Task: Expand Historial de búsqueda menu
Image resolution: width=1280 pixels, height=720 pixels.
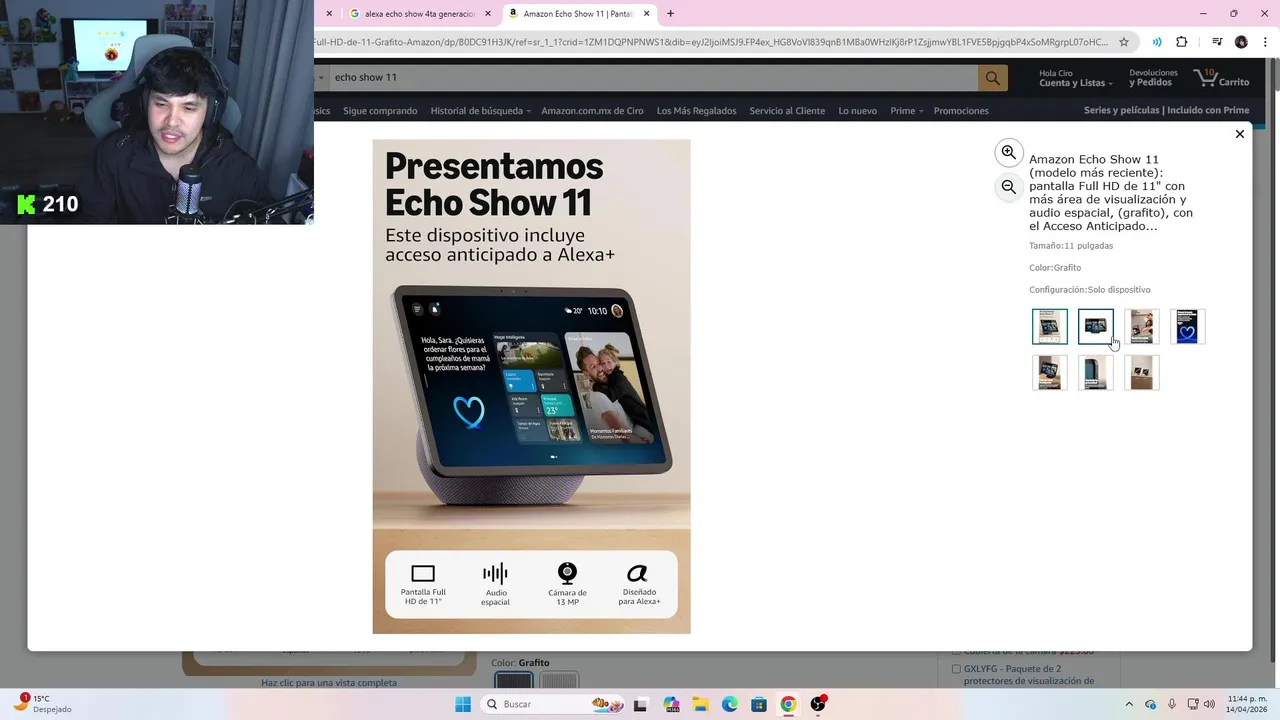Action: 480,111
